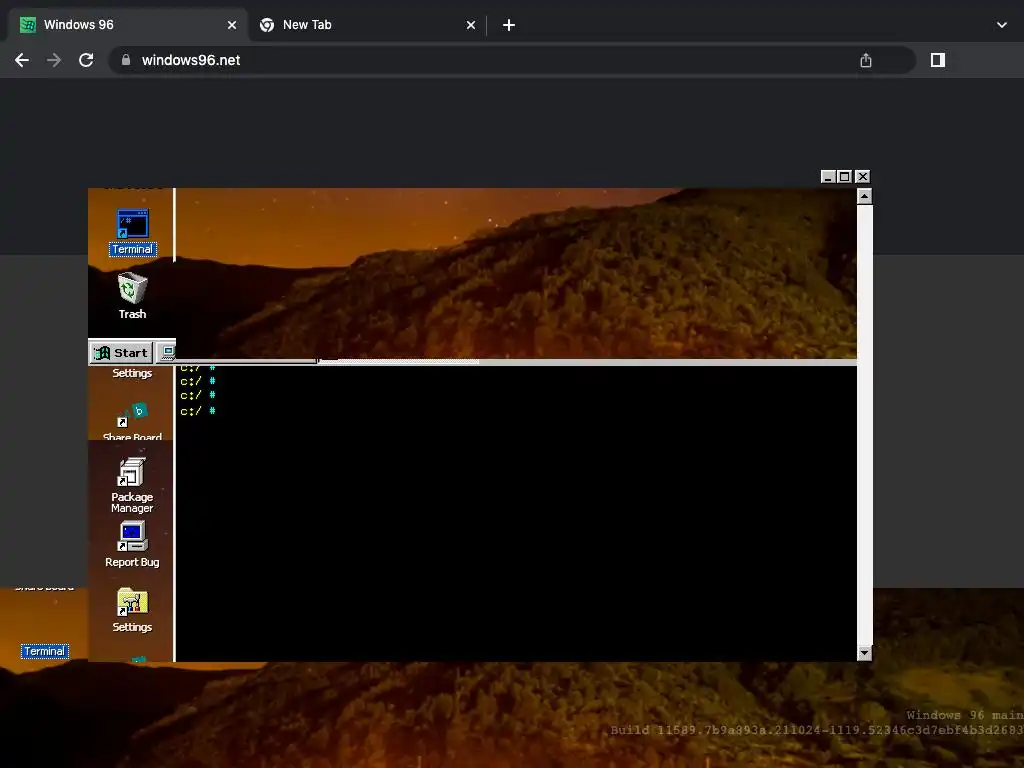
Task: Click the lock icon in address bar
Action: 126,60
